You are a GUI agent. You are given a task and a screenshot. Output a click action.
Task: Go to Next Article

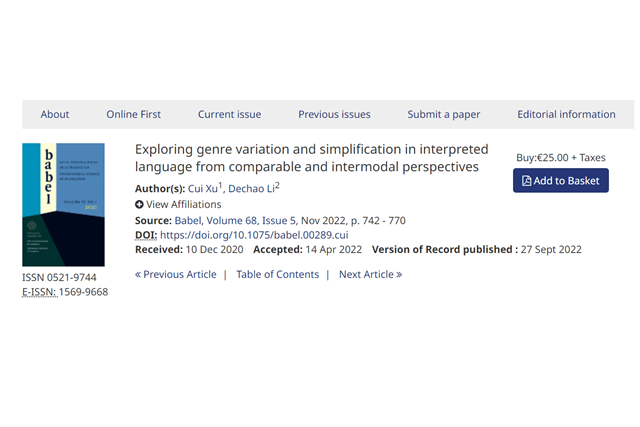tap(370, 274)
